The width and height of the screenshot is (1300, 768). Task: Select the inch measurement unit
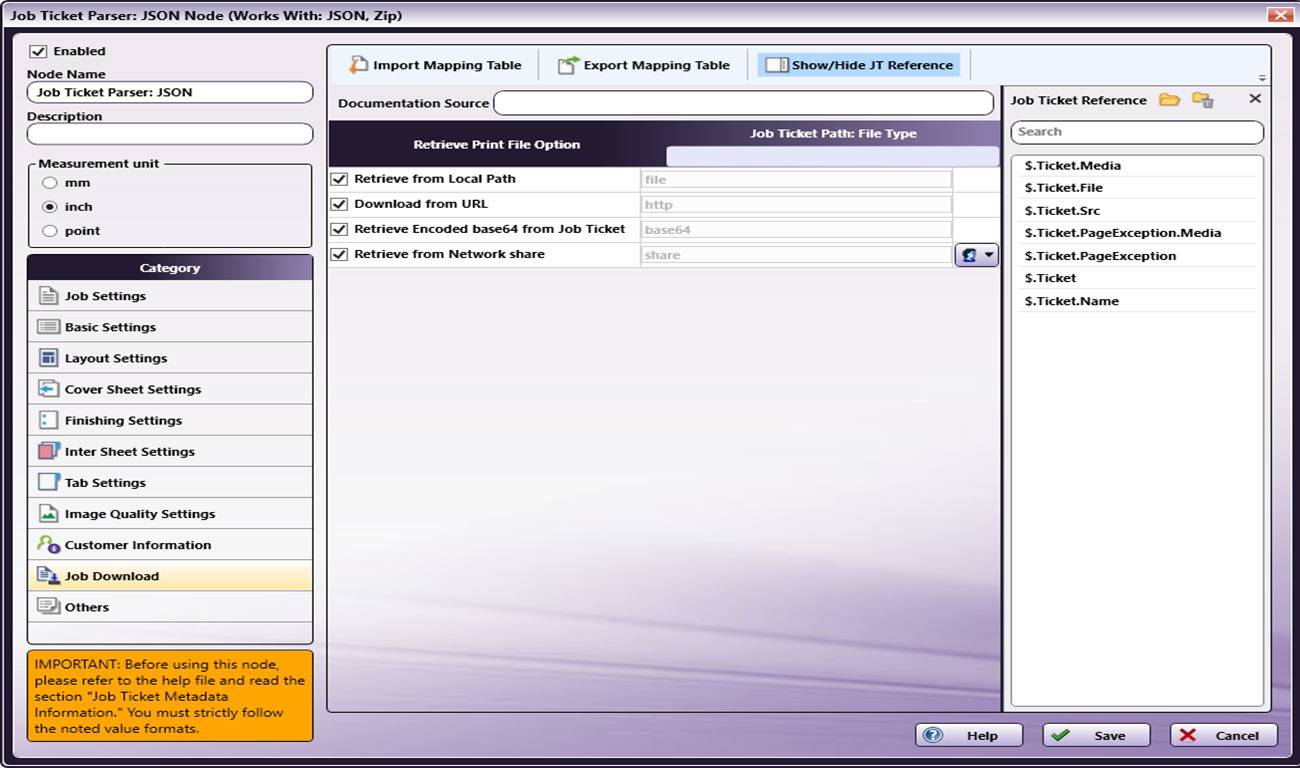[x=50, y=207]
